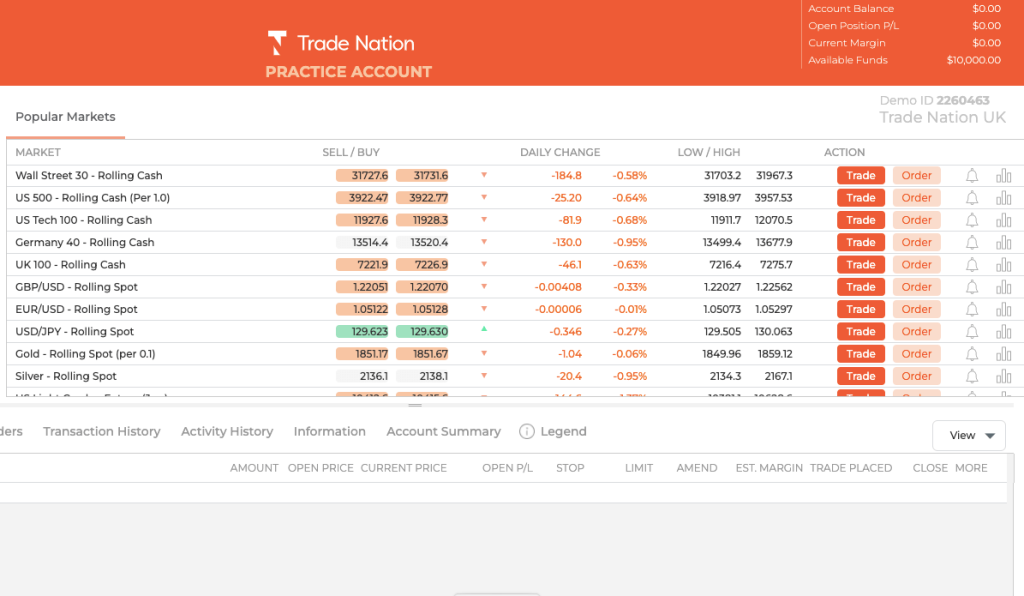
Task: Open the chart icon for Gold - Rolling Spot
Action: [1004, 353]
